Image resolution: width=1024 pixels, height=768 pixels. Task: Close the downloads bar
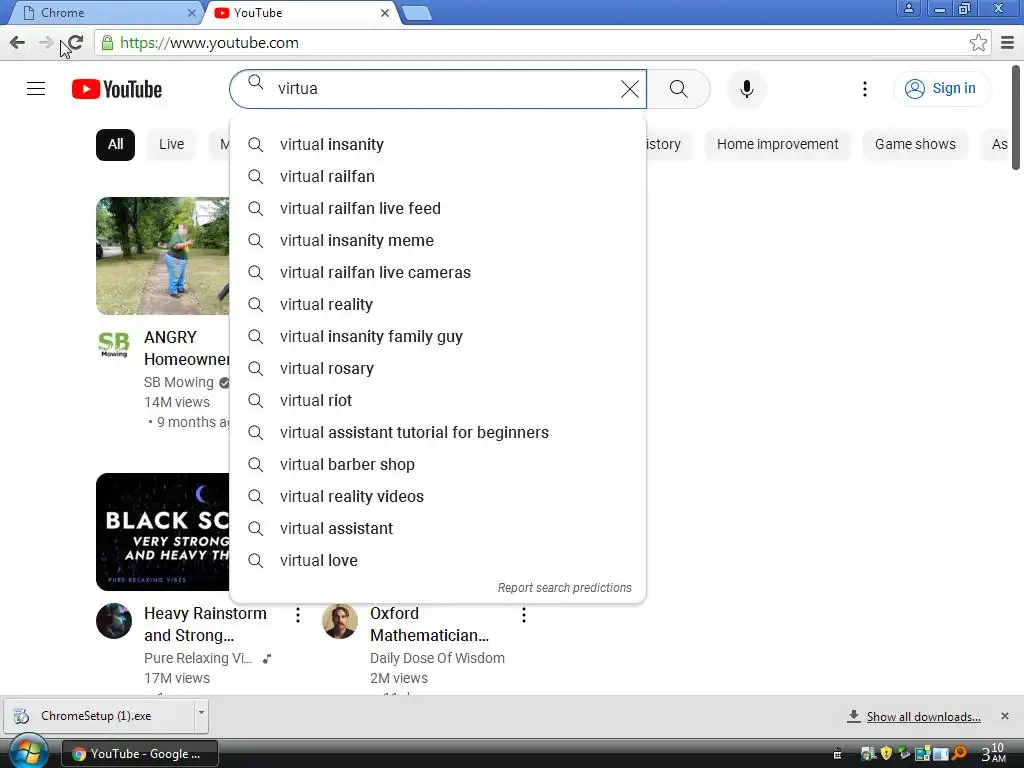click(1005, 716)
